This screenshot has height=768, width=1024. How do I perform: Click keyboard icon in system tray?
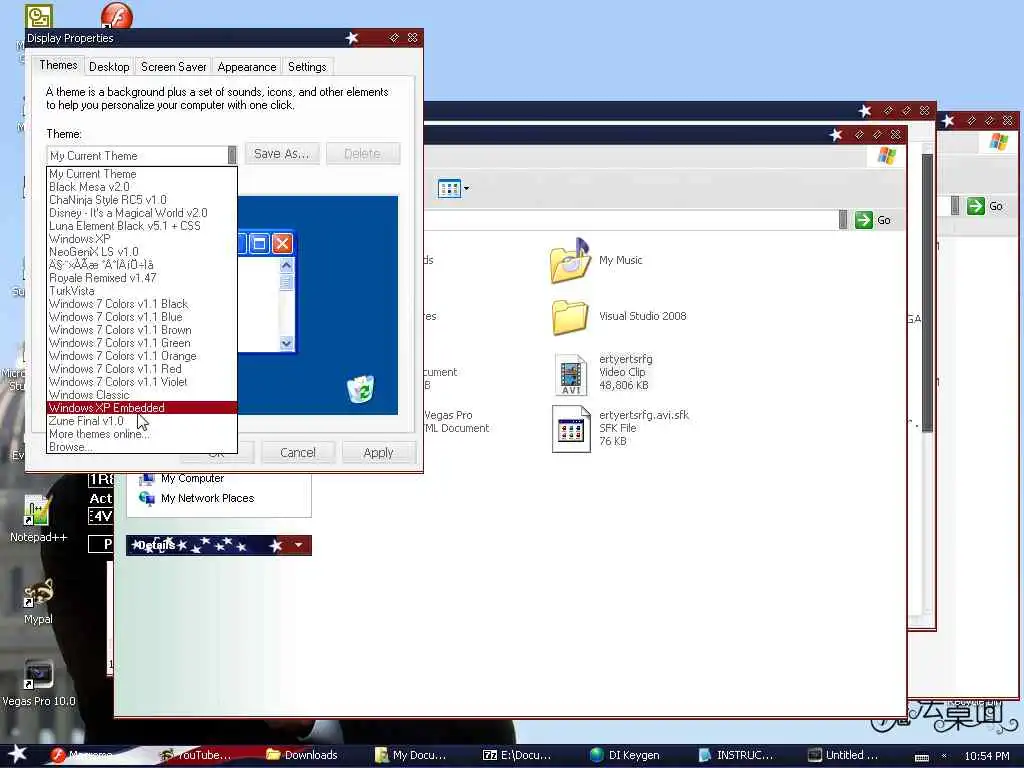point(921,757)
